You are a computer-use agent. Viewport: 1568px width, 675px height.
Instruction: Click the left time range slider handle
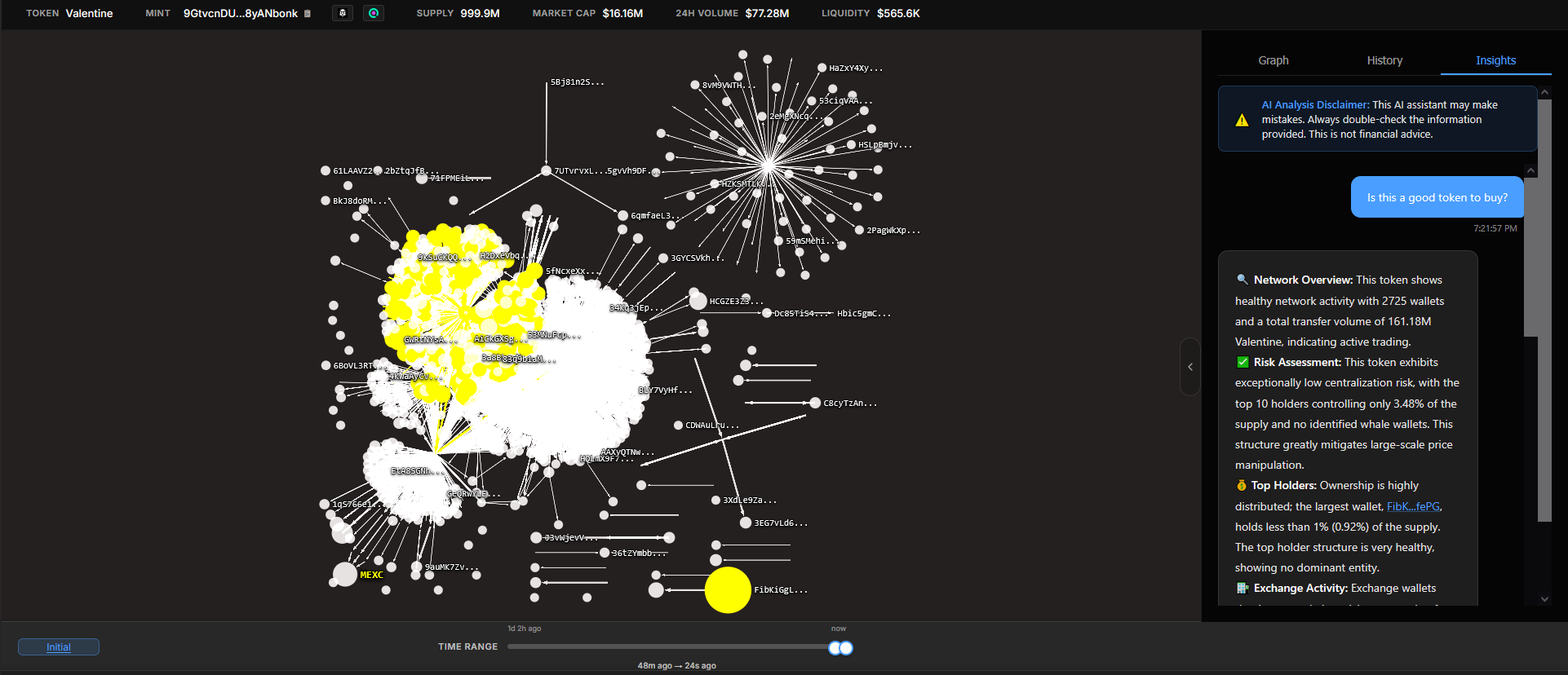[835, 648]
